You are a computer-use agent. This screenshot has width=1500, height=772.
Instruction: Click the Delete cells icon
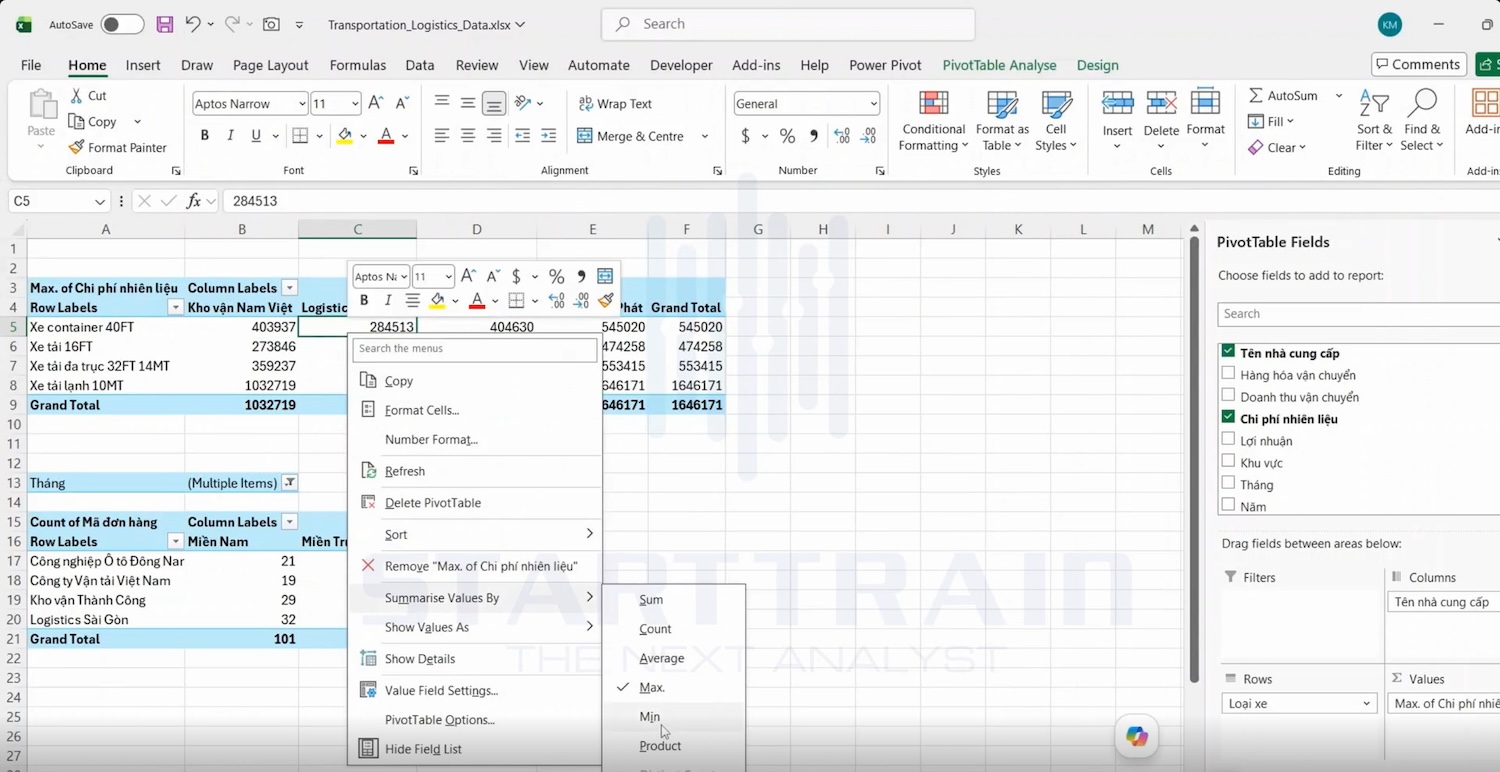1161,103
